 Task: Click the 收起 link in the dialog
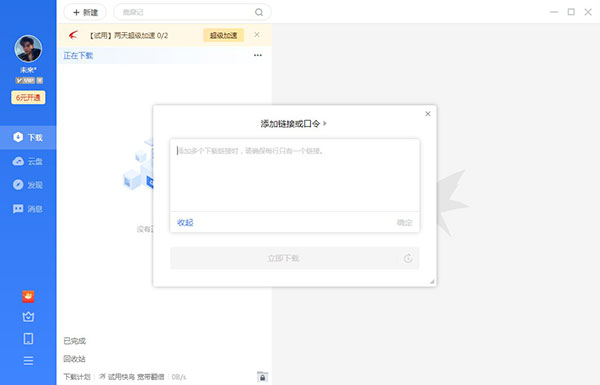click(x=185, y=222)
